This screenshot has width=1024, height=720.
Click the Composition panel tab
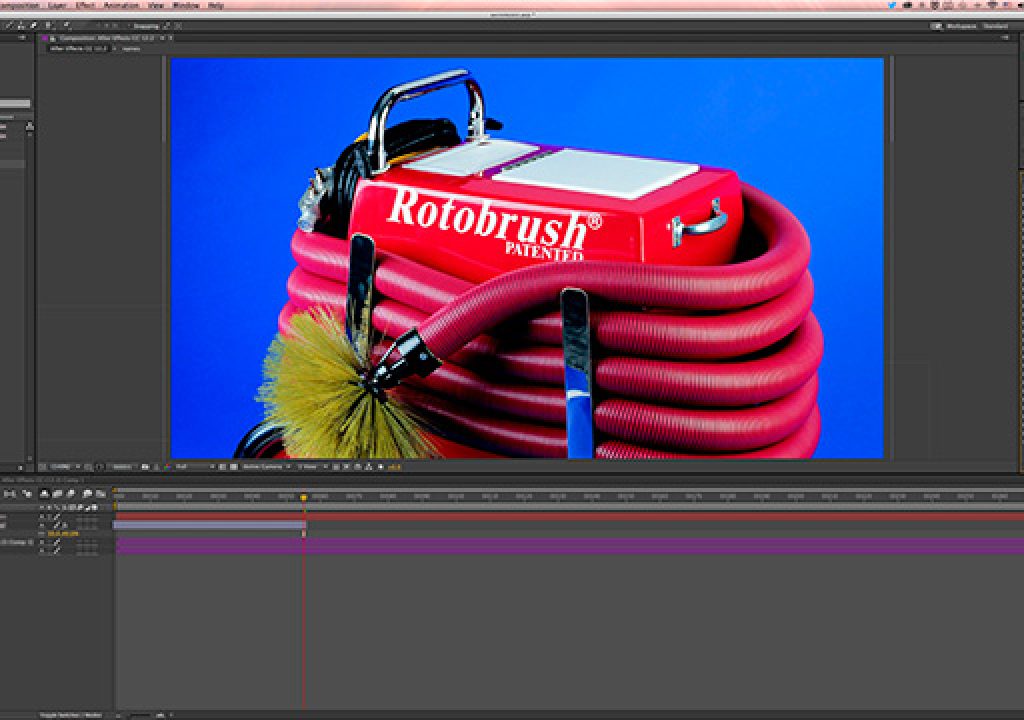[x=106, y=38]
